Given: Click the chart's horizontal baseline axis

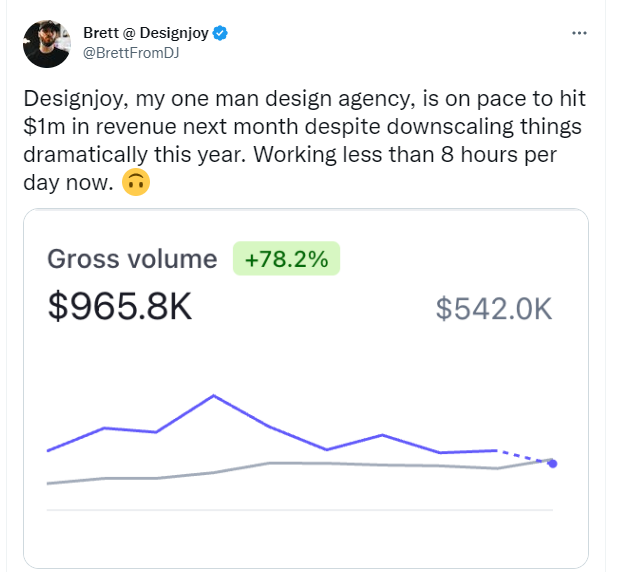Looking at the screenshot, I should (300, 510).
